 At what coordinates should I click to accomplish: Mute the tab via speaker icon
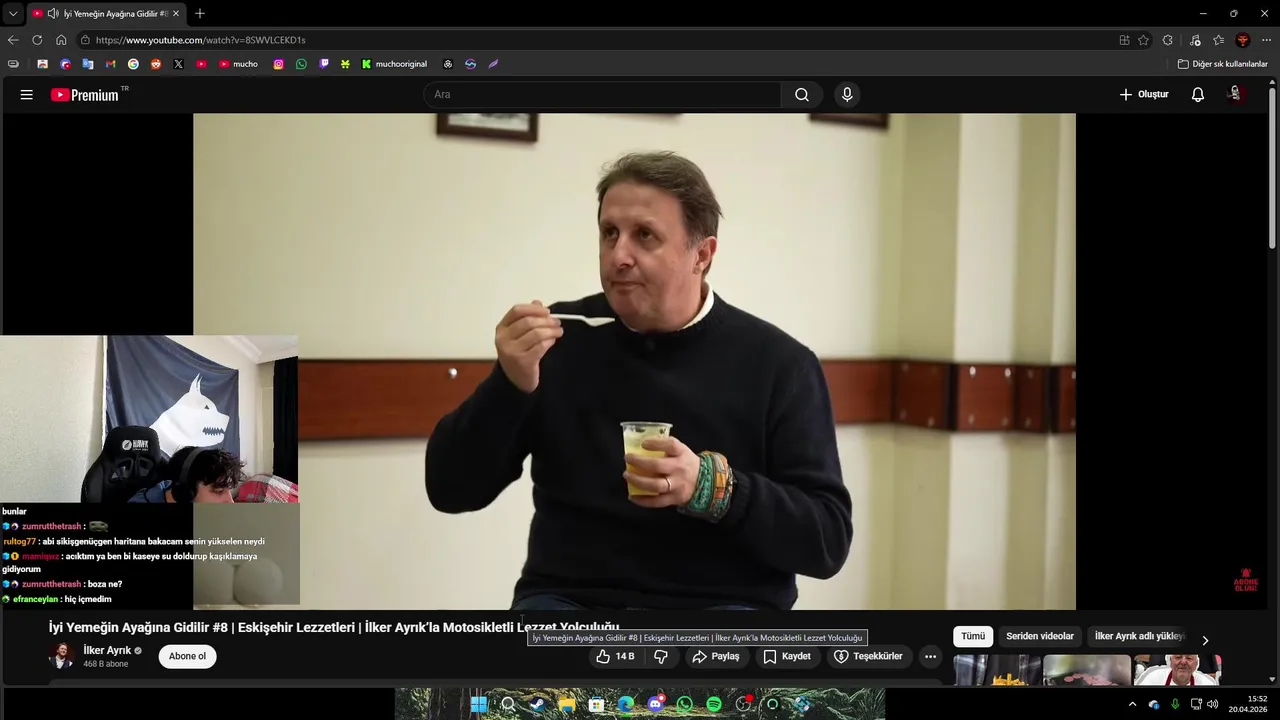(52, 14)
